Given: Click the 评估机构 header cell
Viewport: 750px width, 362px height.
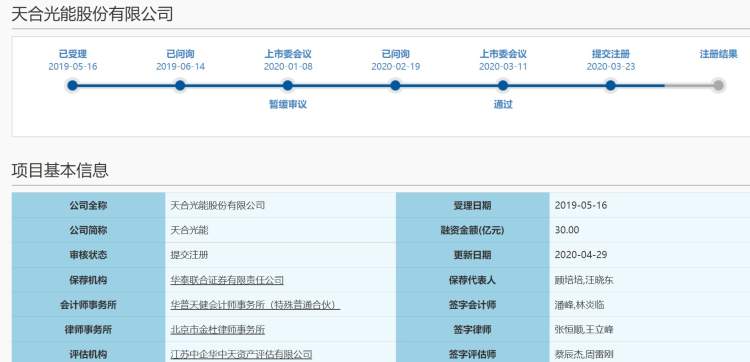Looking at the screenshot, I should tap(88, 353).
